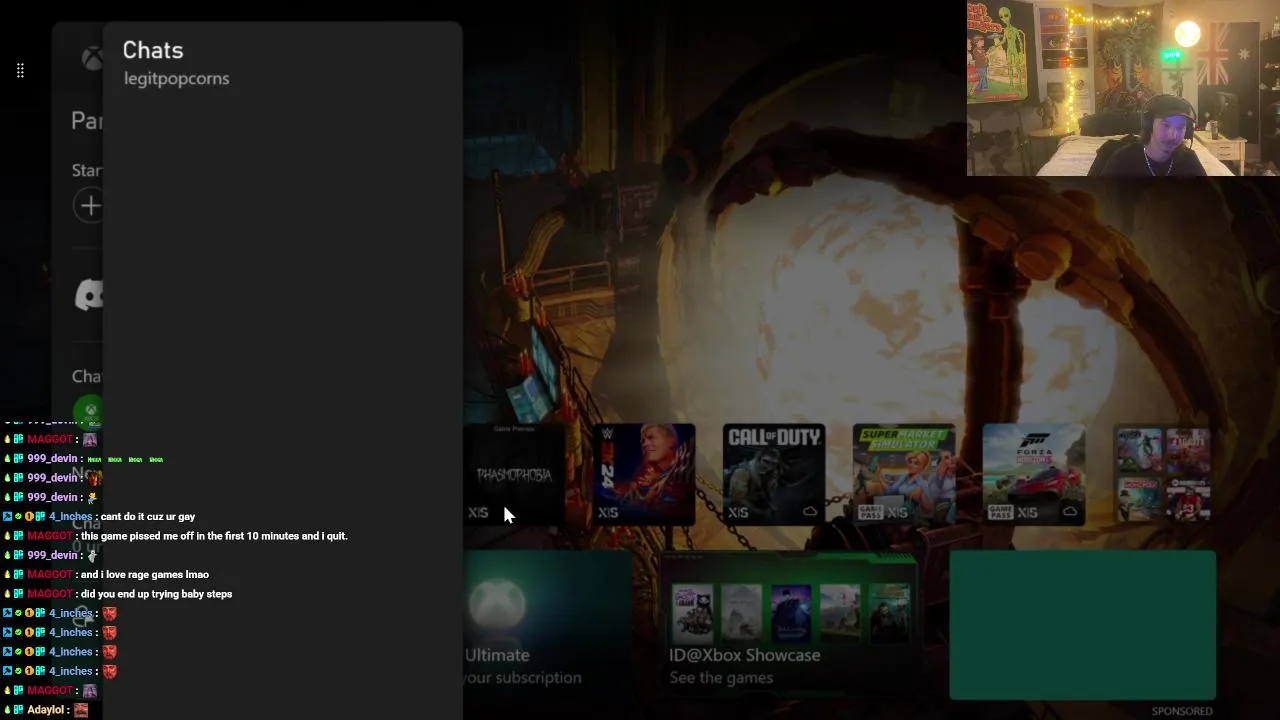This screenshot has height=720, width=1280.
Task: Select the green Xbox avatar under Chats
Action: tap(89, 410)
